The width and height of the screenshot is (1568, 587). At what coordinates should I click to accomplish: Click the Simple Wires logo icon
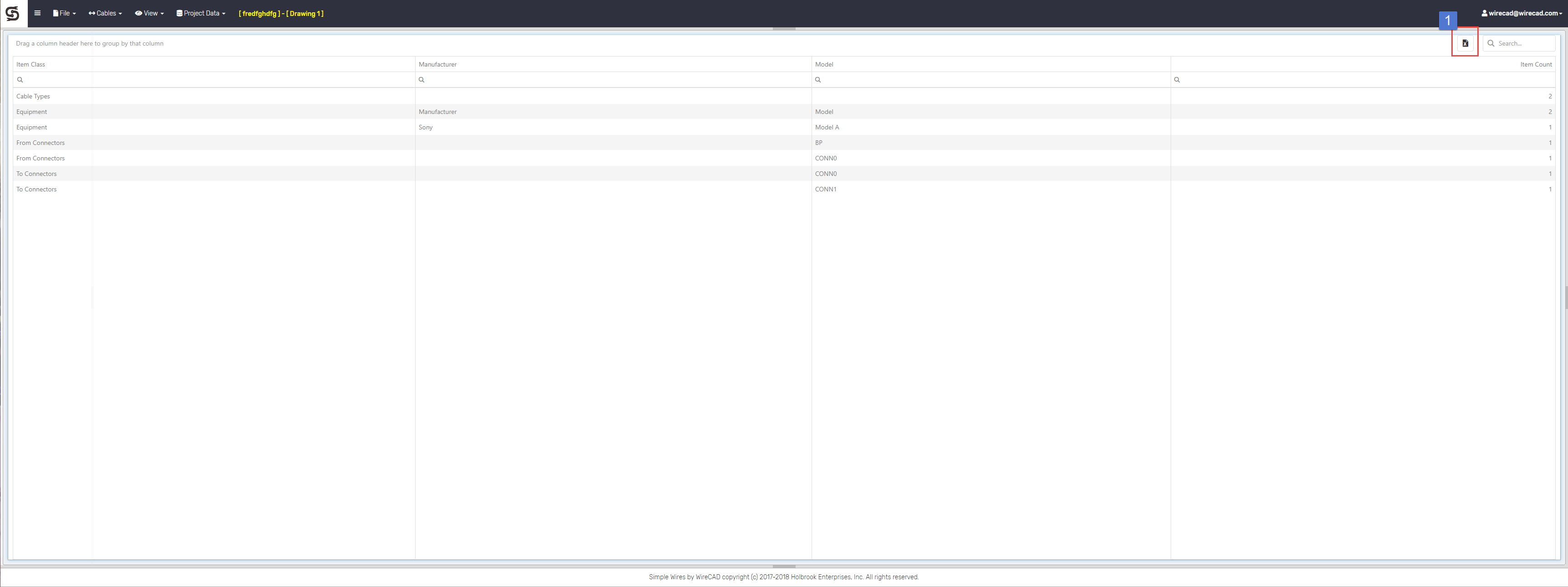pos(13,13)
